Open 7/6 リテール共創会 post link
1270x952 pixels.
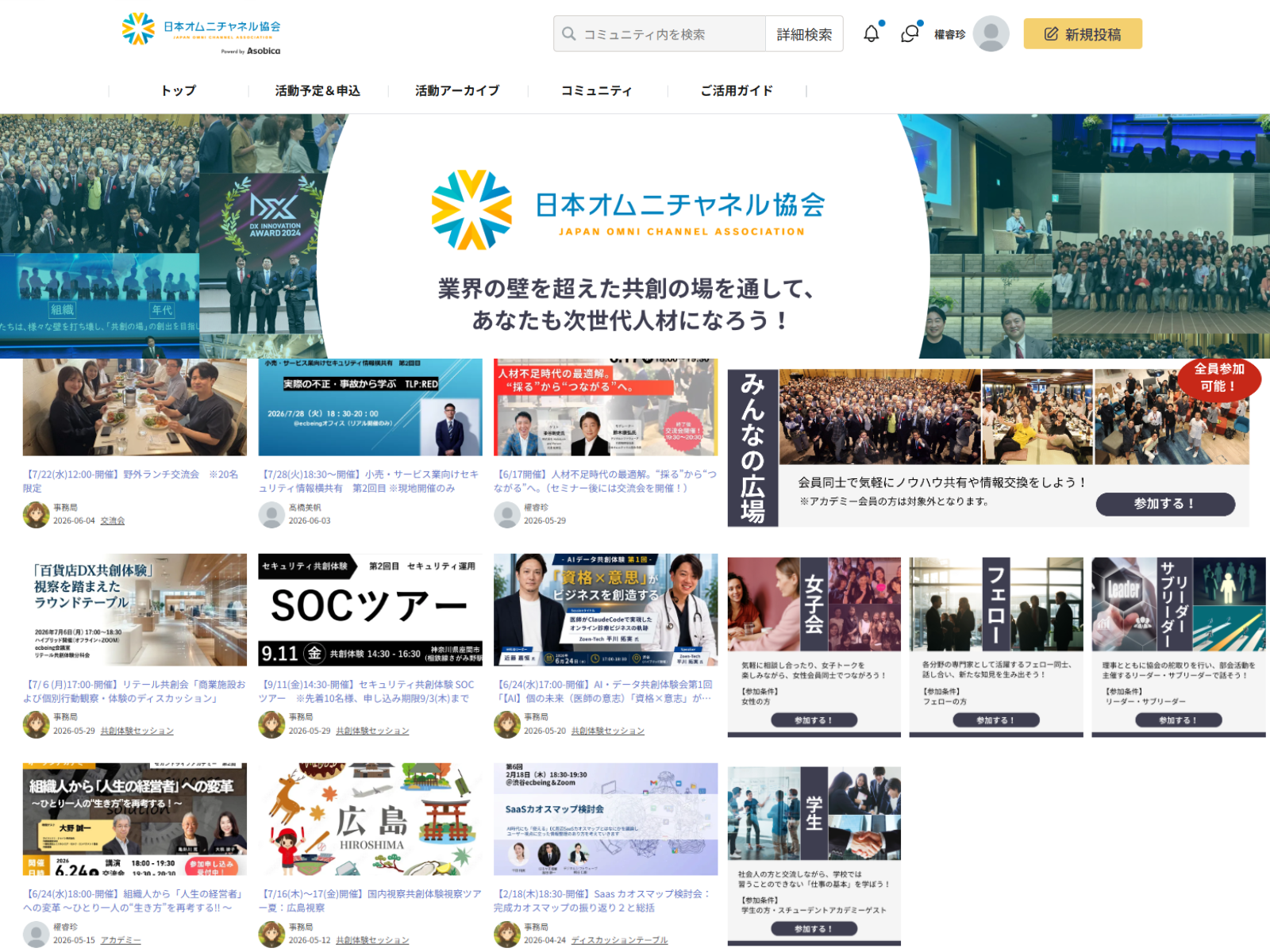(x=134, y=691)
